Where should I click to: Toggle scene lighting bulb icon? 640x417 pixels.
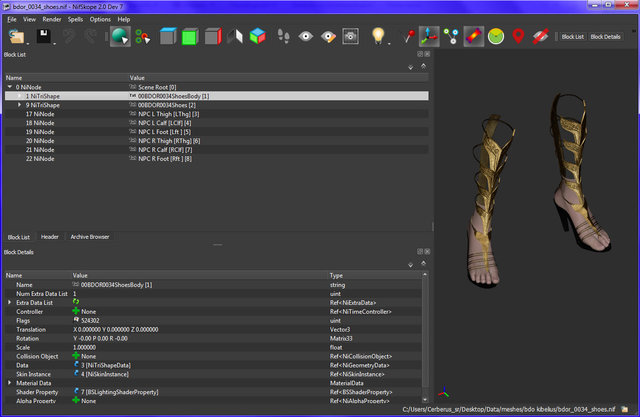click(x=379, y=37)
